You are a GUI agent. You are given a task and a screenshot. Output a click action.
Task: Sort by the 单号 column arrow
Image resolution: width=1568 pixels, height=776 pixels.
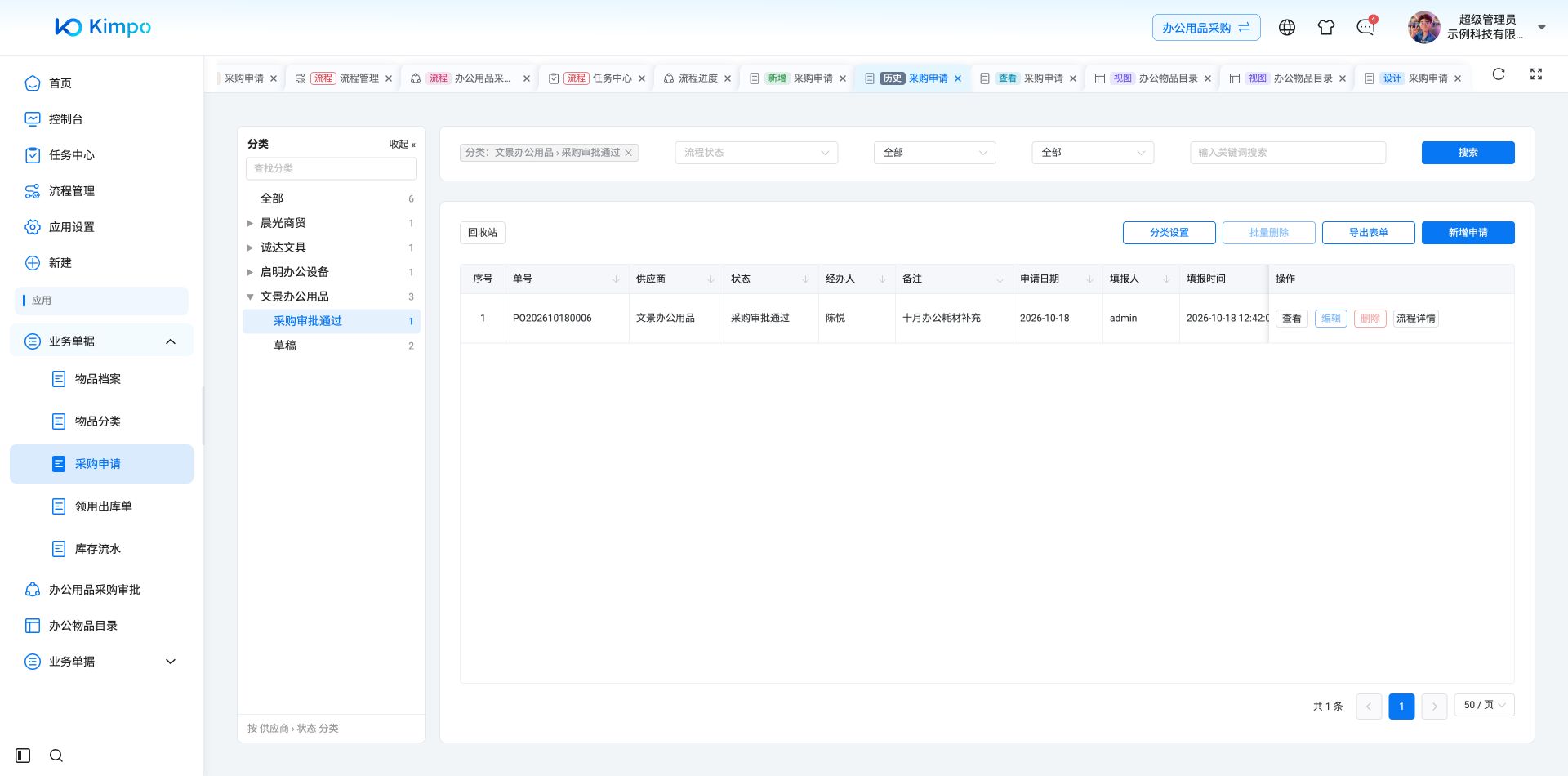point(616,279)
